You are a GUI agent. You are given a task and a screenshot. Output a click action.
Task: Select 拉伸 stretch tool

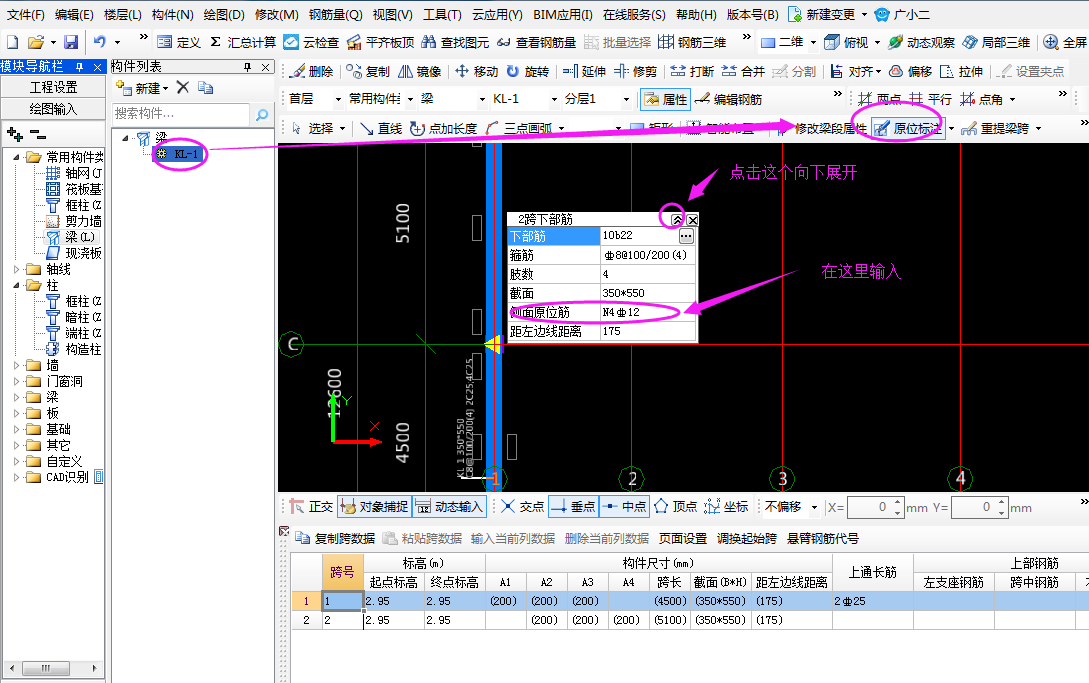click(961, 72)
